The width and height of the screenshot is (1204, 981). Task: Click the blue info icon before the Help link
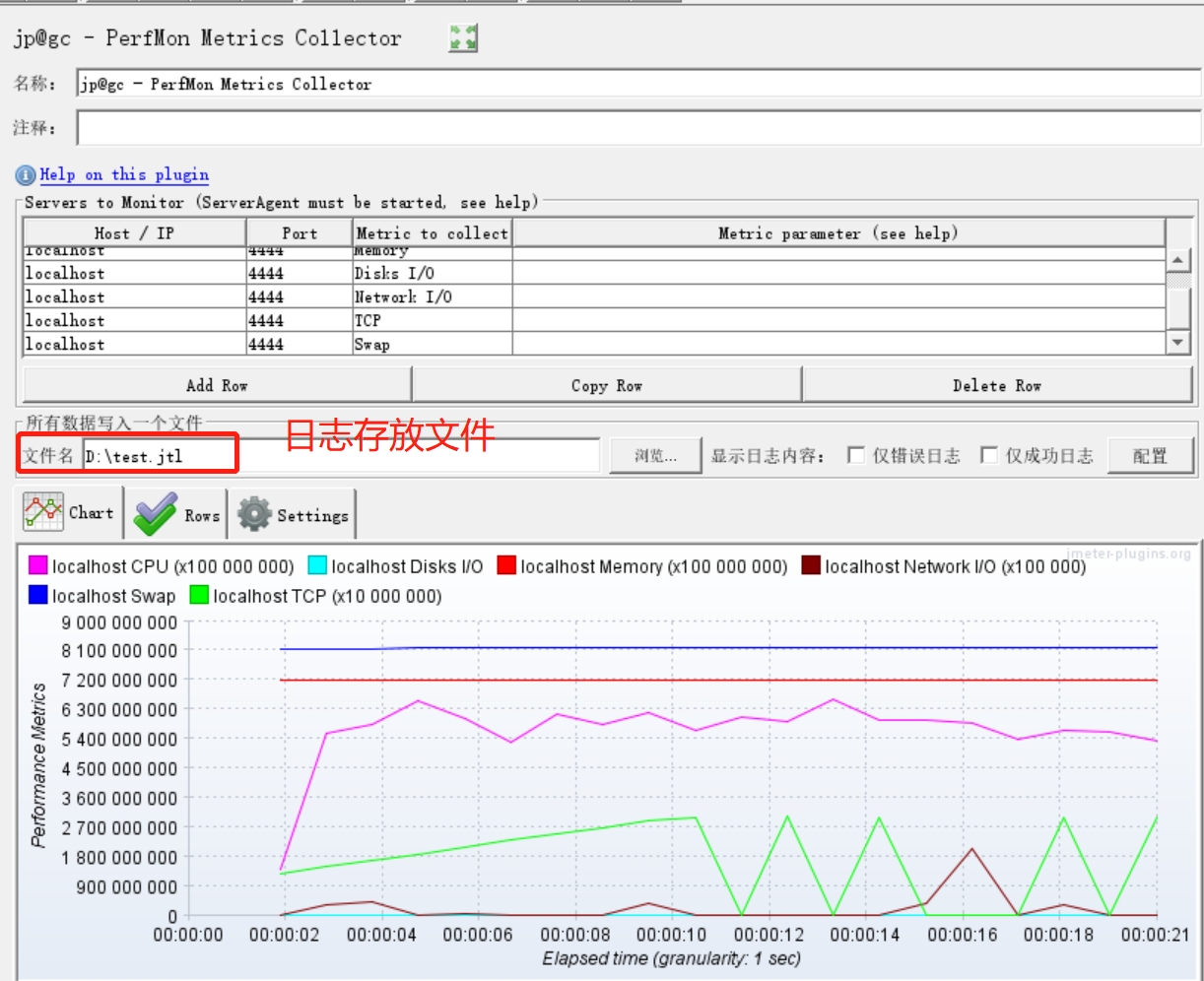tap(25, 174)
